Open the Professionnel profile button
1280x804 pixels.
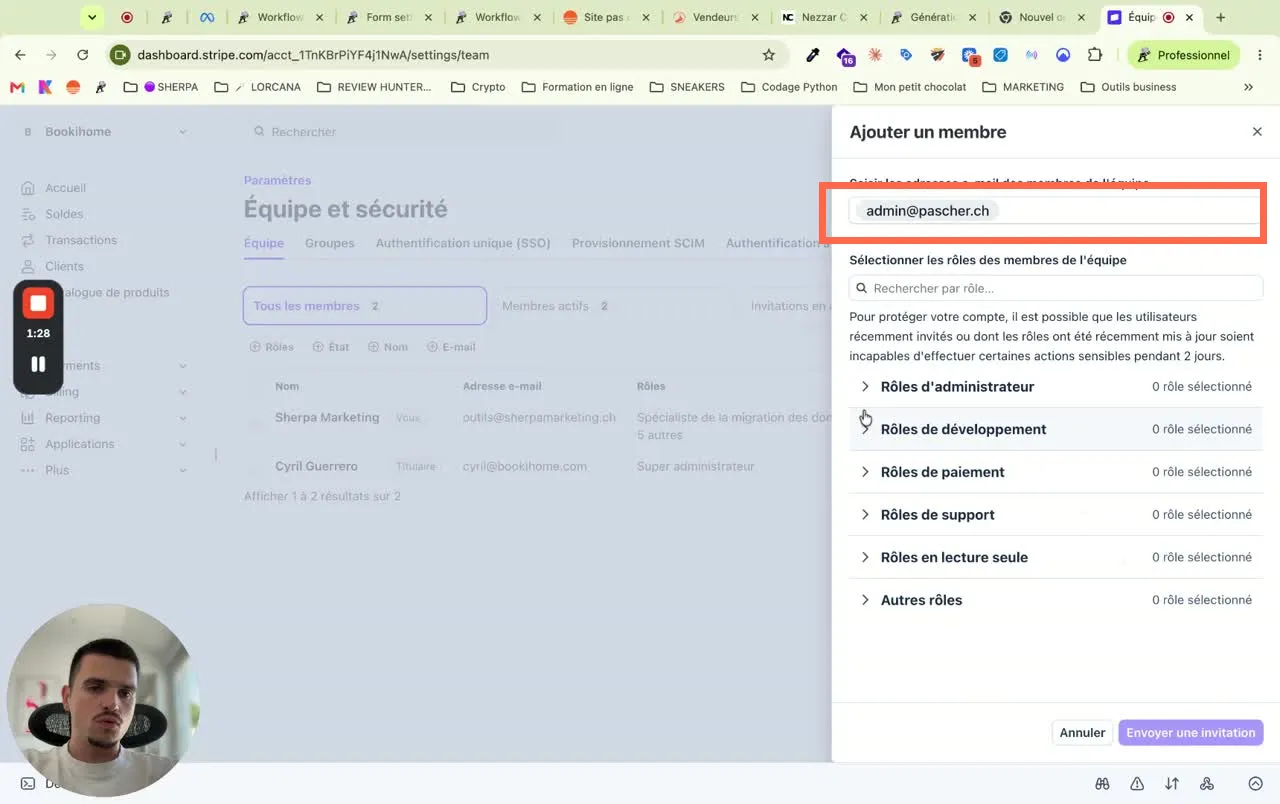click(1183, 55)
